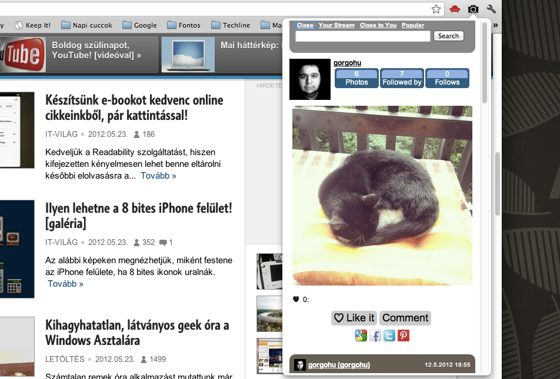Click the camera extension icon
The width and height of the screenshot is (560, 379).
(473, 9)
